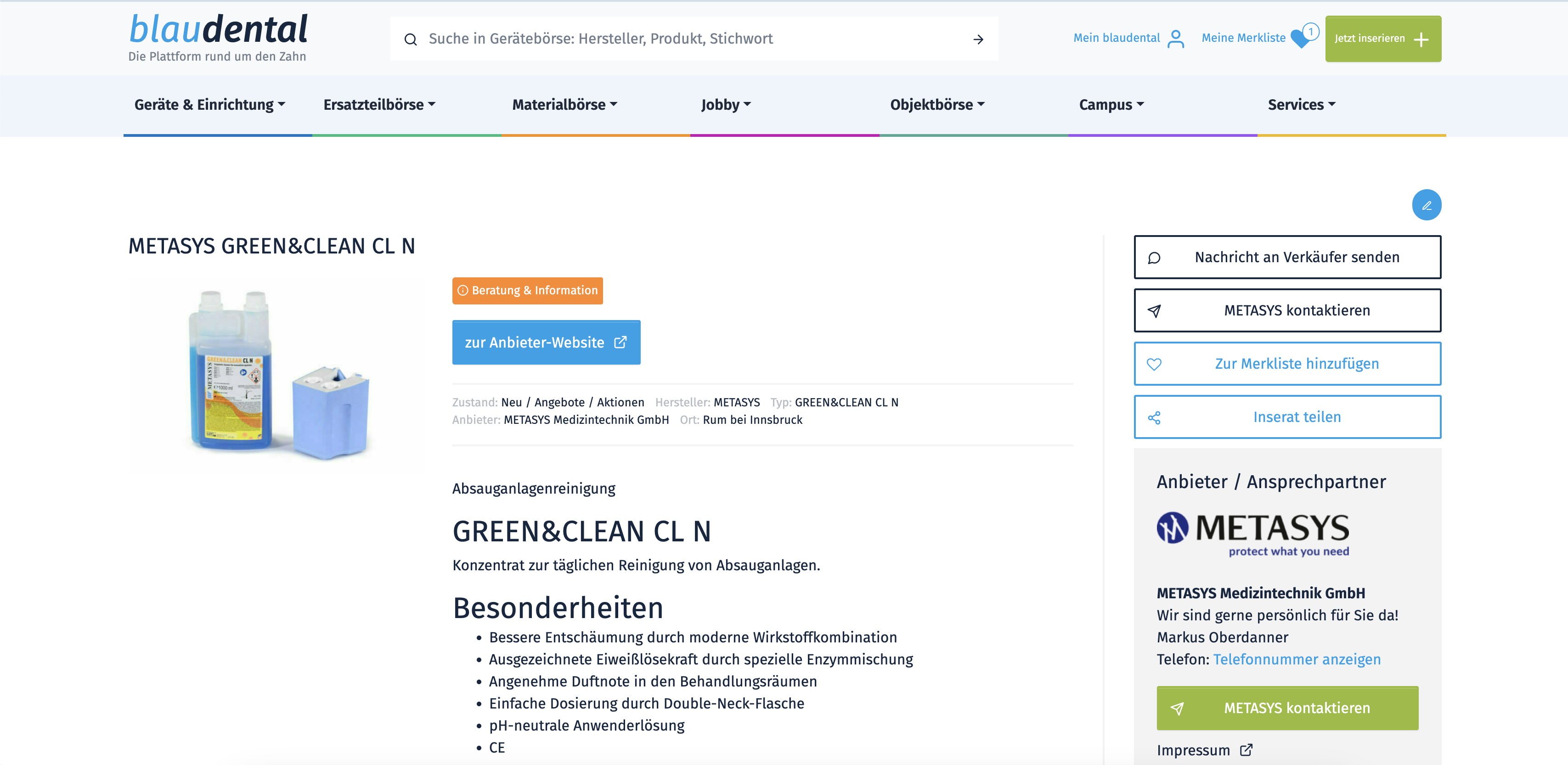This screenshot has width=1568, height=765.
Task: Click the METASYS company logo
Action: point(1252,534)
